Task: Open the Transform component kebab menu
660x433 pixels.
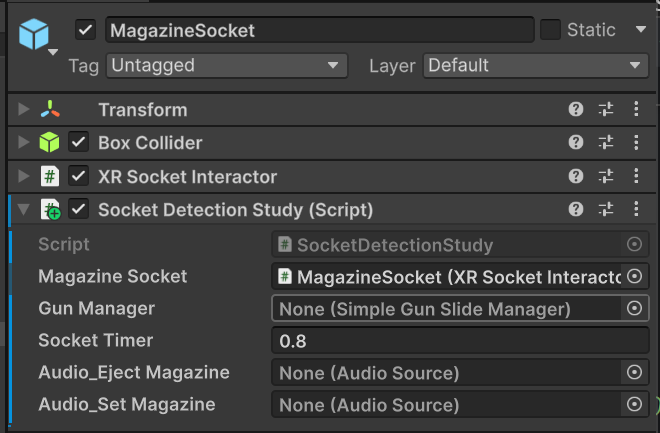Action: (x=636, y=110)
